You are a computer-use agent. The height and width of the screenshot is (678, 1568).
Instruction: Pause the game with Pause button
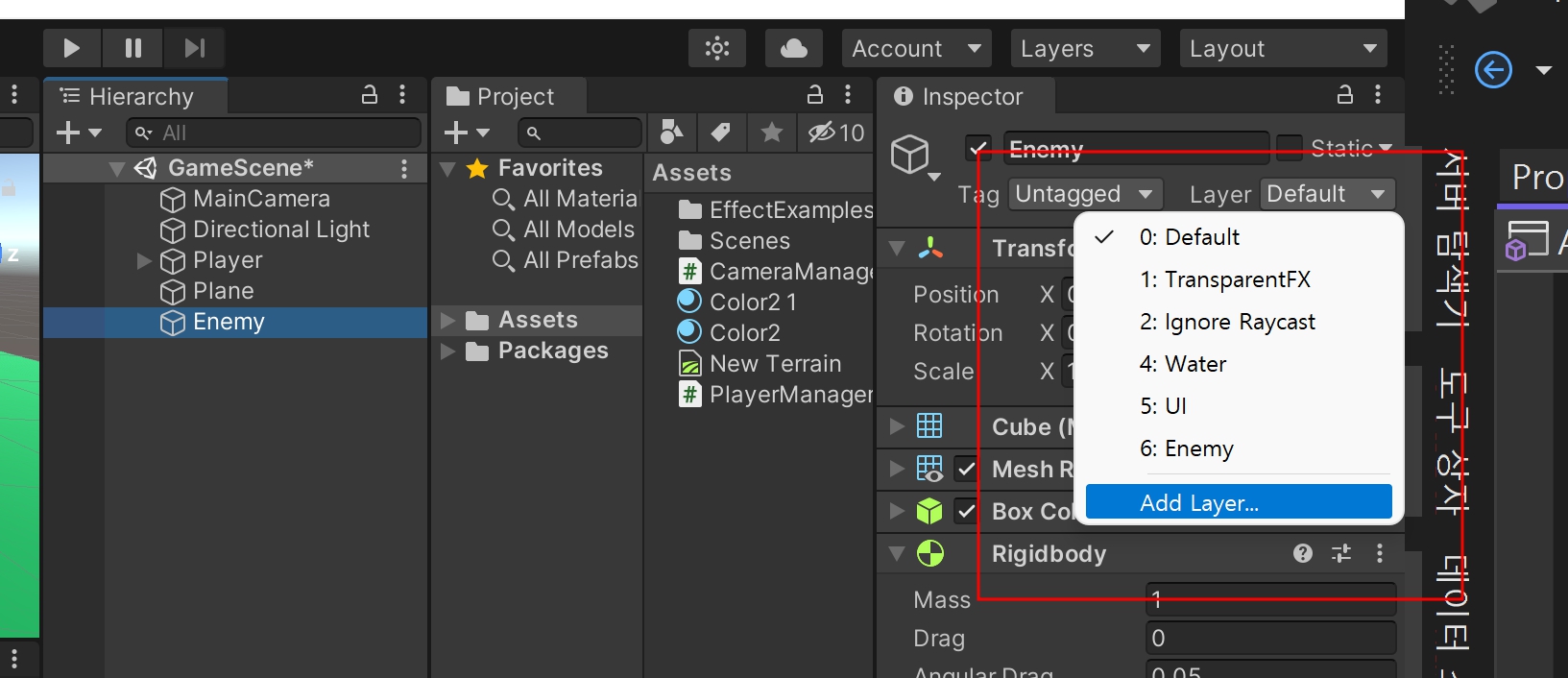133,48
